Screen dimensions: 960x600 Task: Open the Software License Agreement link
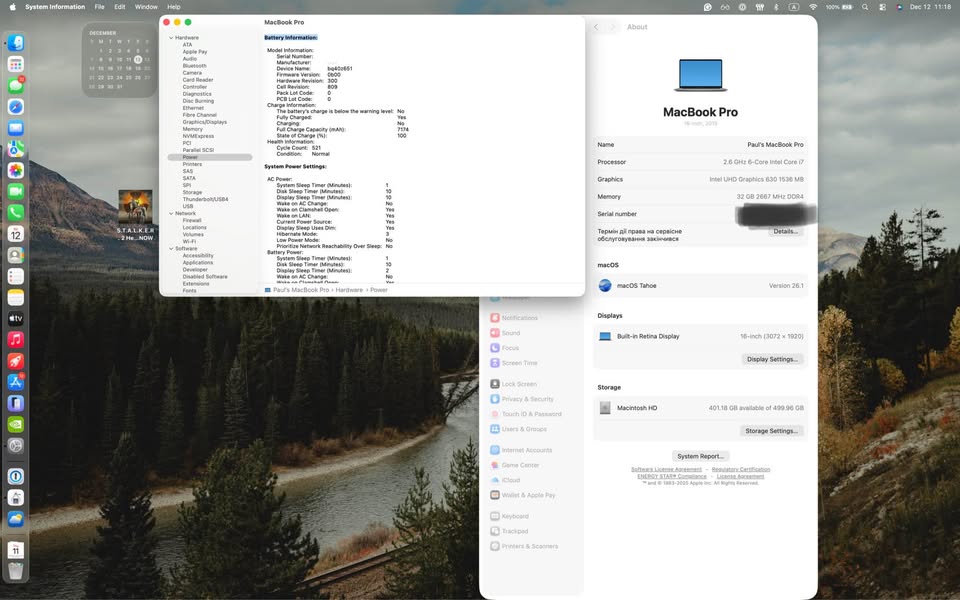pyautogui.click(x=664, y=469)
